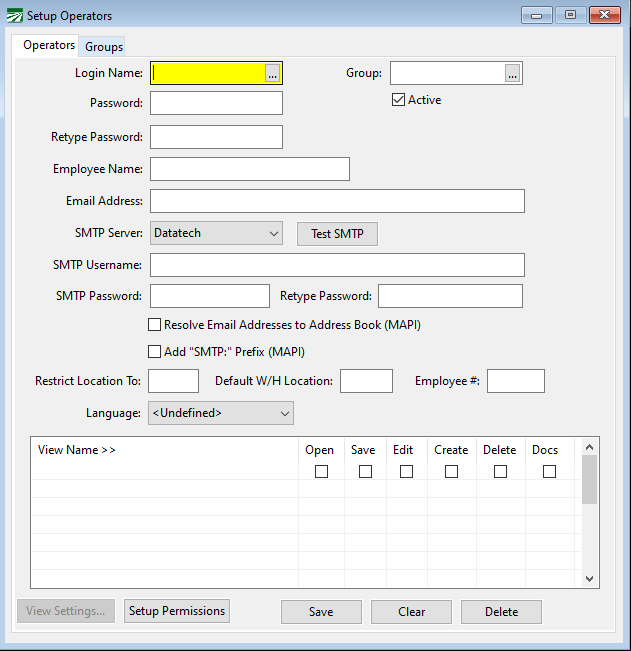Image resolution: width=631 pixels, height=651 pixels.
Task: Check the Open column checkbox
Action: pyautogui.click(x=321, y=472)
